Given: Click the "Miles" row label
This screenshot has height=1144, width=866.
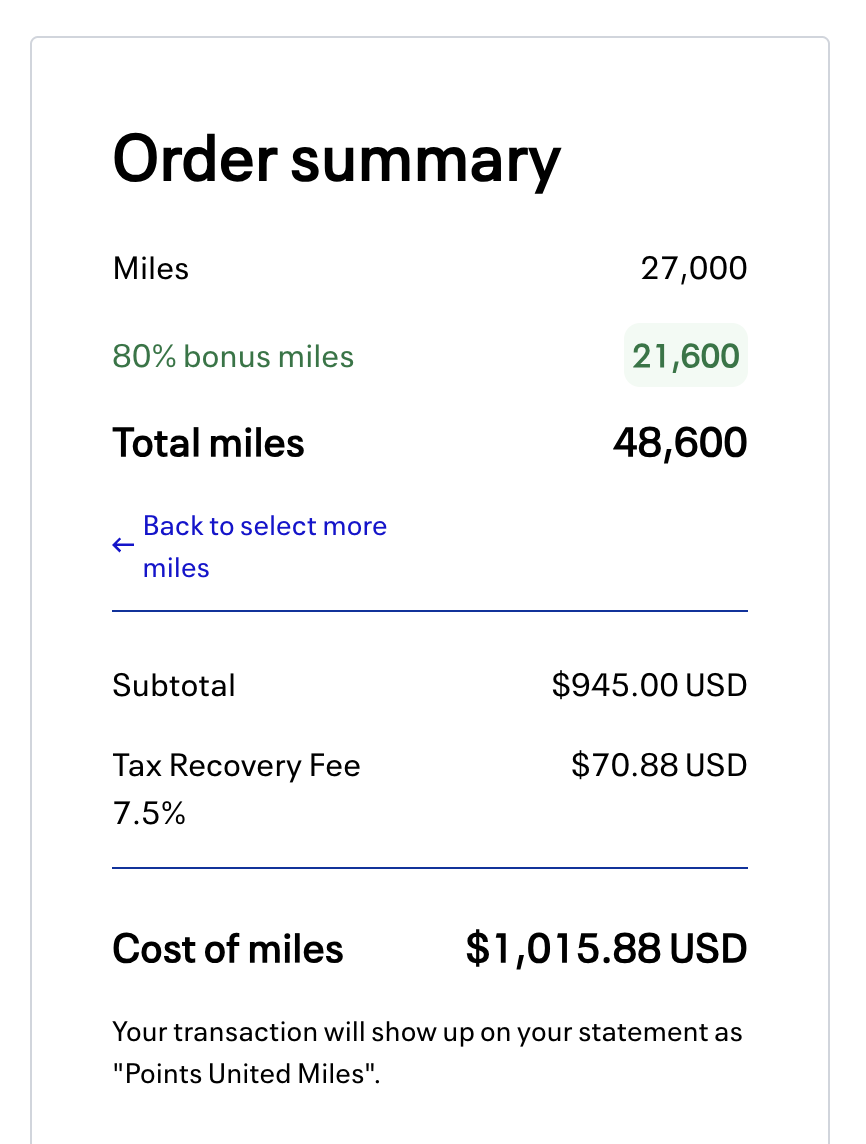Looking at the screenshot, I should (x=151, y=268).
